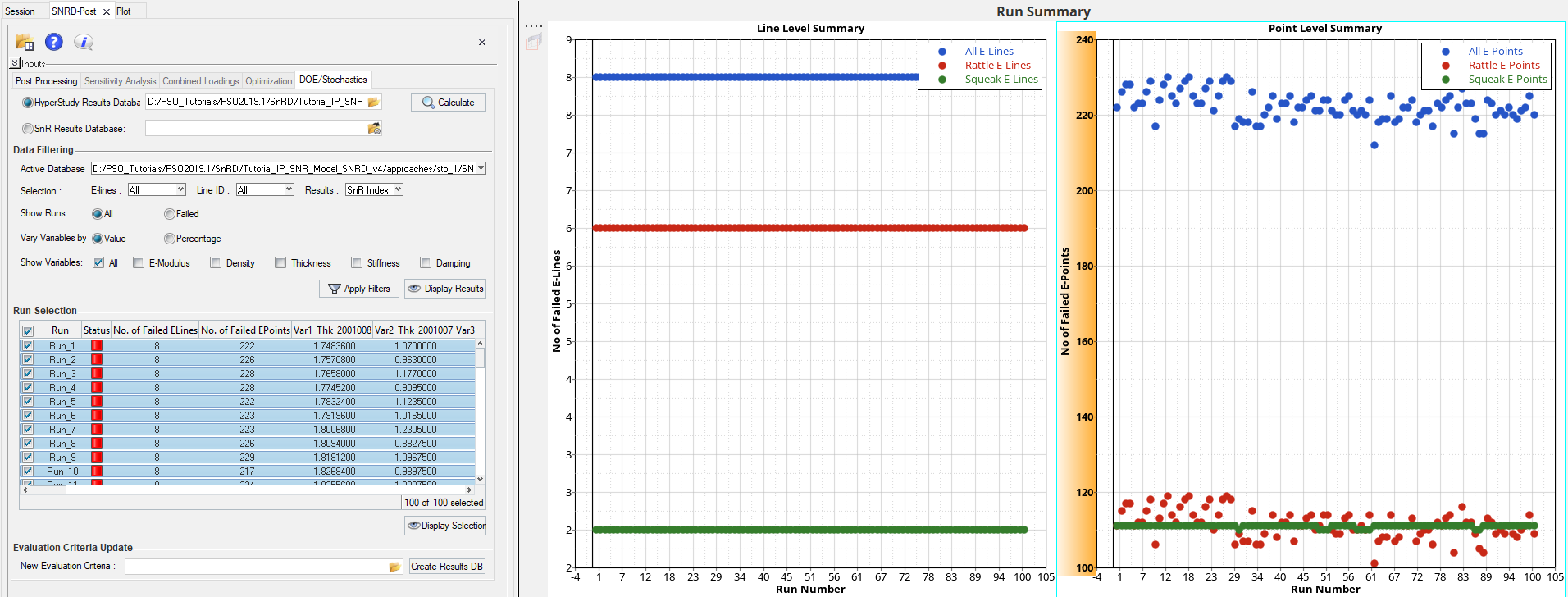Open help via blue question mark icon
The height and width of the screenshot is (597, 1568).
tap(54, 43)
